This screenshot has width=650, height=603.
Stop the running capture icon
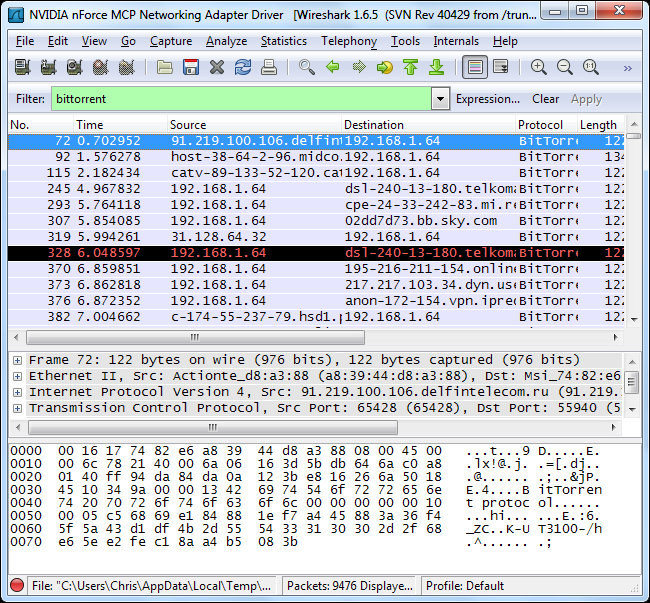tap(100, 67)
